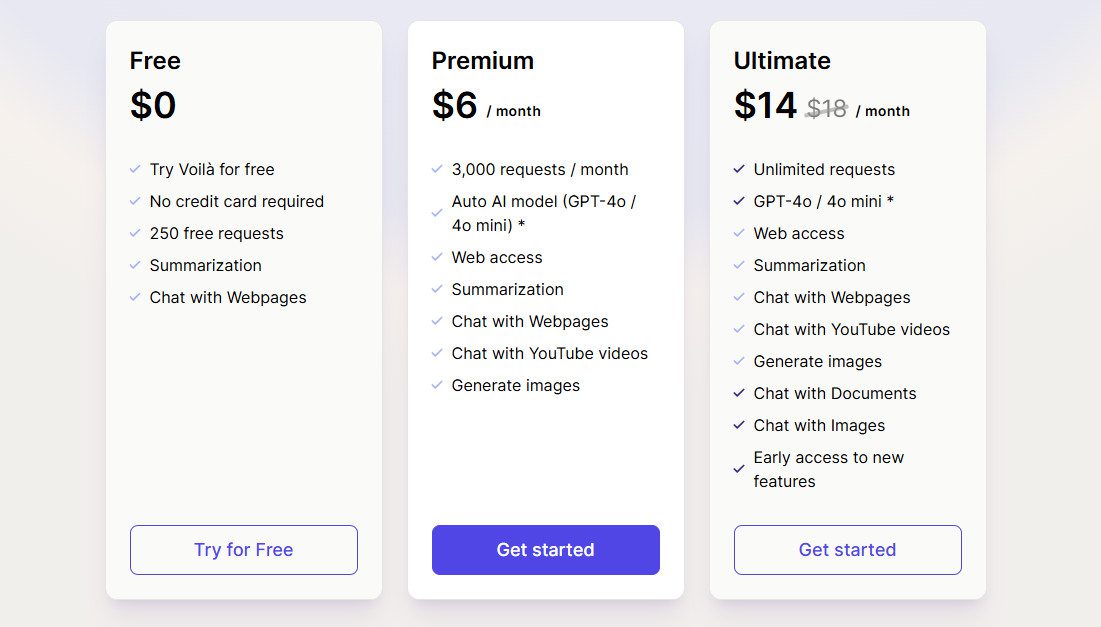Image resolution: width=1101 pixels, height=627 pixels.
Task: Click the checkmark next to Early access to new features
Action: coord(739,469)
